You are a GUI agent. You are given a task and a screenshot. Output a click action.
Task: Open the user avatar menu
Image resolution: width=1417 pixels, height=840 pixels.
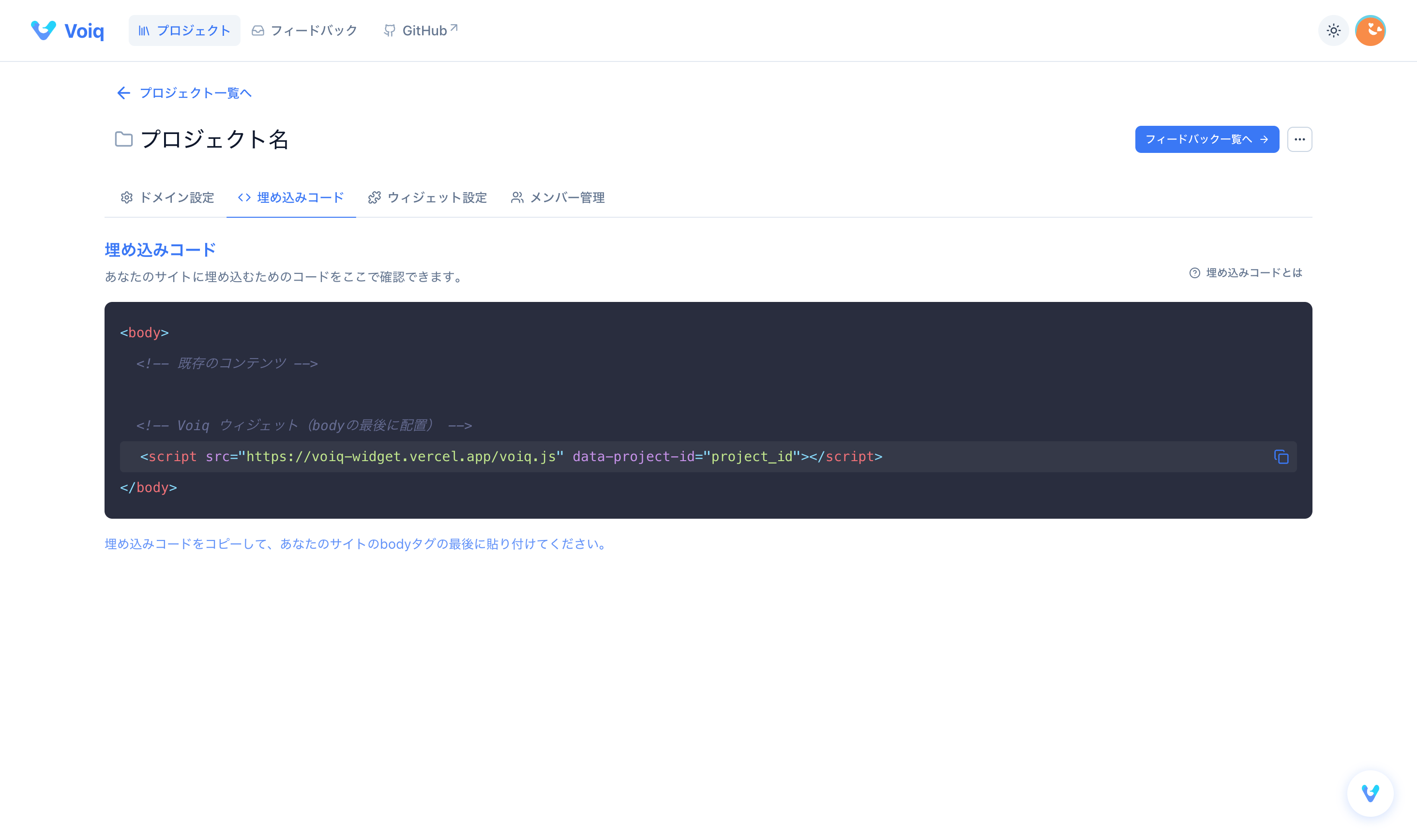(1370, 30)
